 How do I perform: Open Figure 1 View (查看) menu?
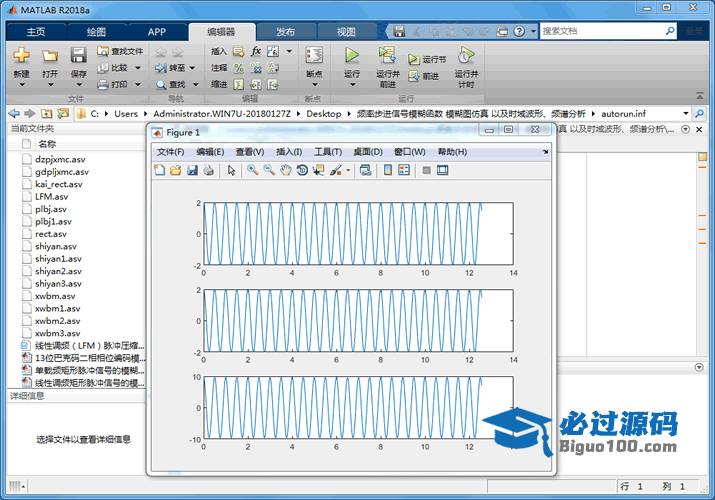[x=250, y=152]
